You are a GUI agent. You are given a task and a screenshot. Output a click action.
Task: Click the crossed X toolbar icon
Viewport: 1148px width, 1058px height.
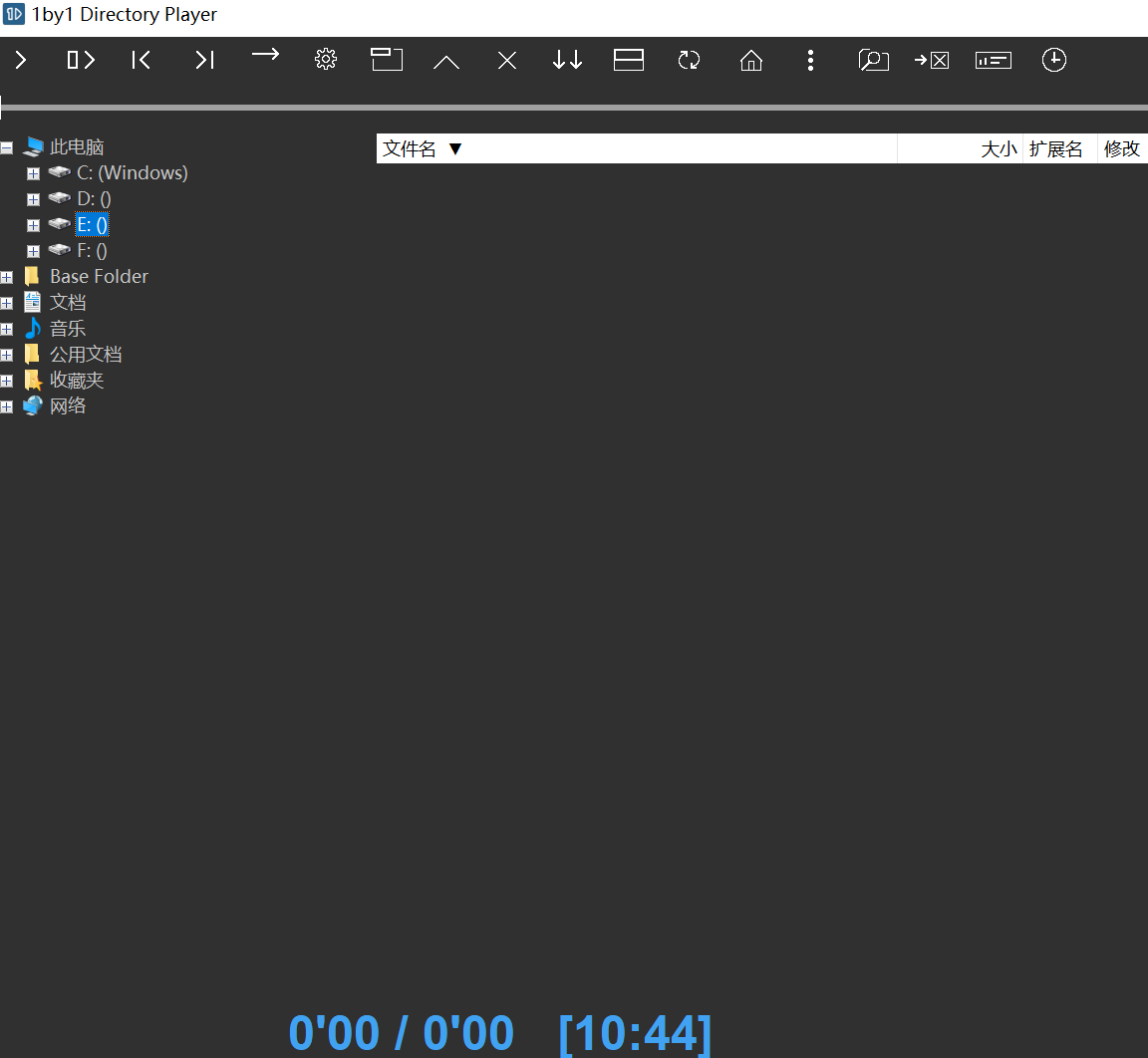point(507,61)
